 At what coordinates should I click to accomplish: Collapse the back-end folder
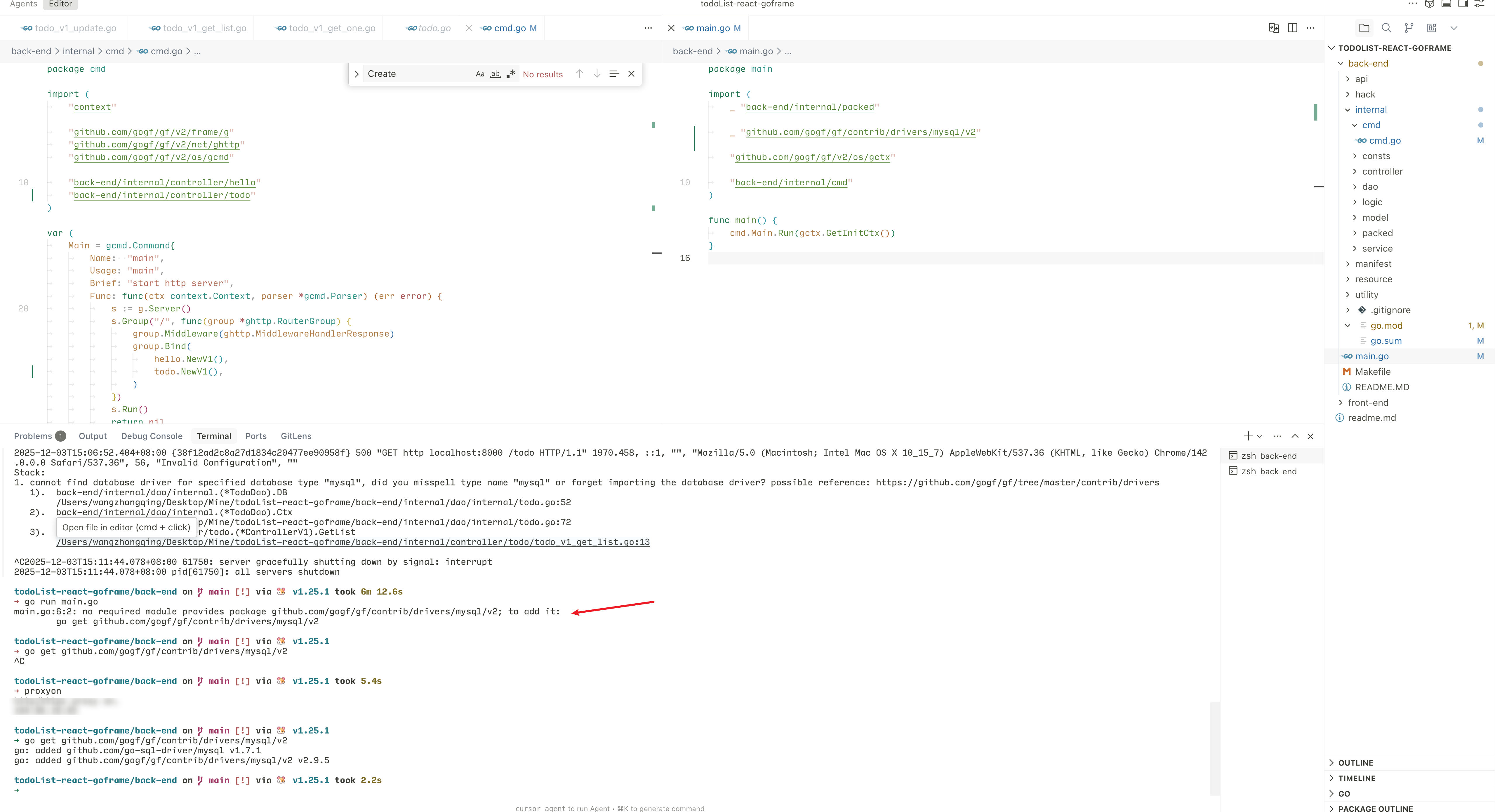[1368, 63]
